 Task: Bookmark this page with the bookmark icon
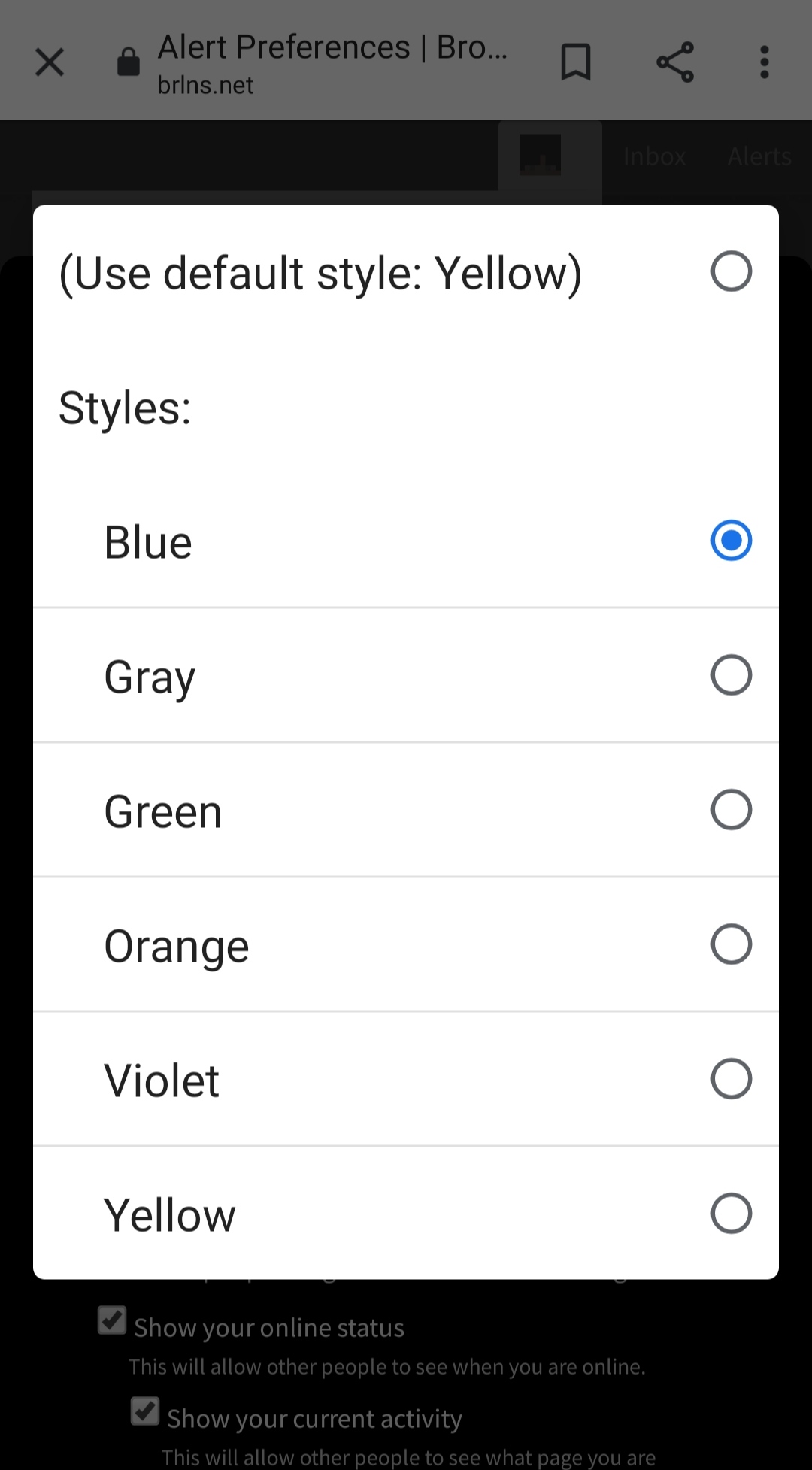pos(576,62)
